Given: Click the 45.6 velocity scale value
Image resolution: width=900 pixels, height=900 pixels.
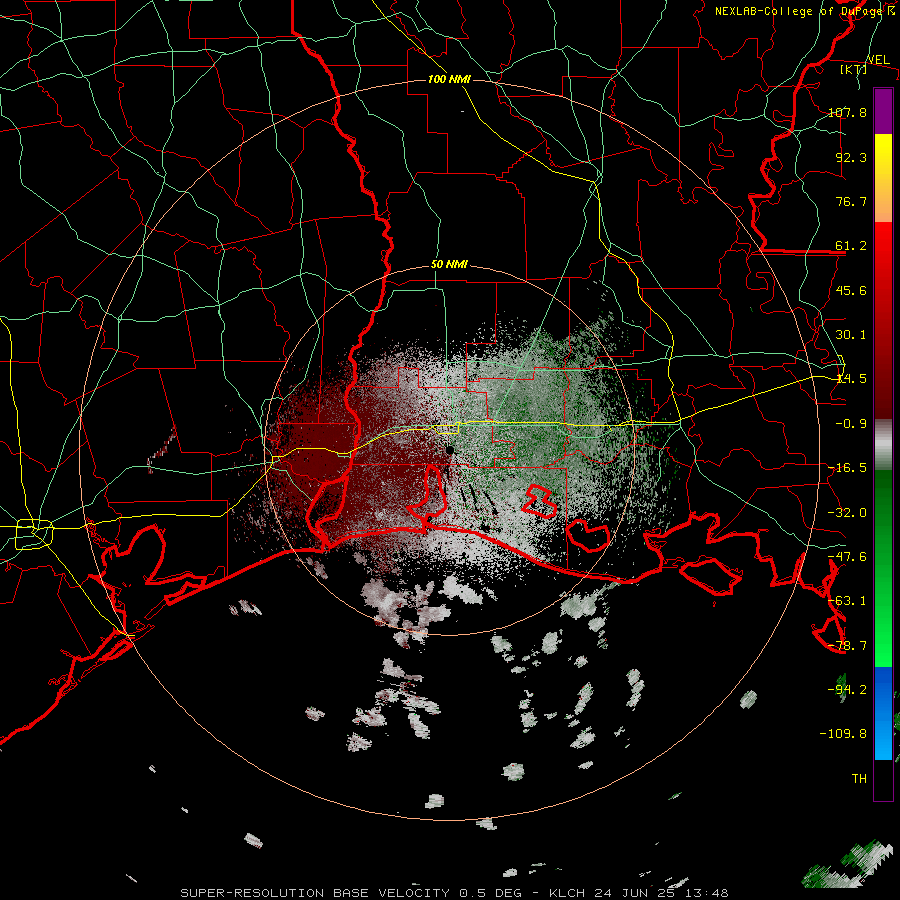Looking at the screenshot, I should pyautogui.click(x=851, y=290).
